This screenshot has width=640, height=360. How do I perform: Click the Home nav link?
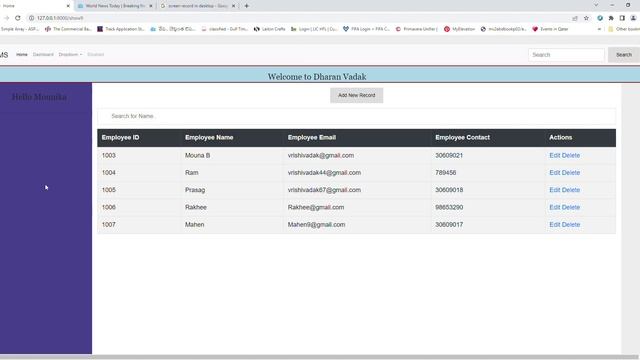[22, 54]
